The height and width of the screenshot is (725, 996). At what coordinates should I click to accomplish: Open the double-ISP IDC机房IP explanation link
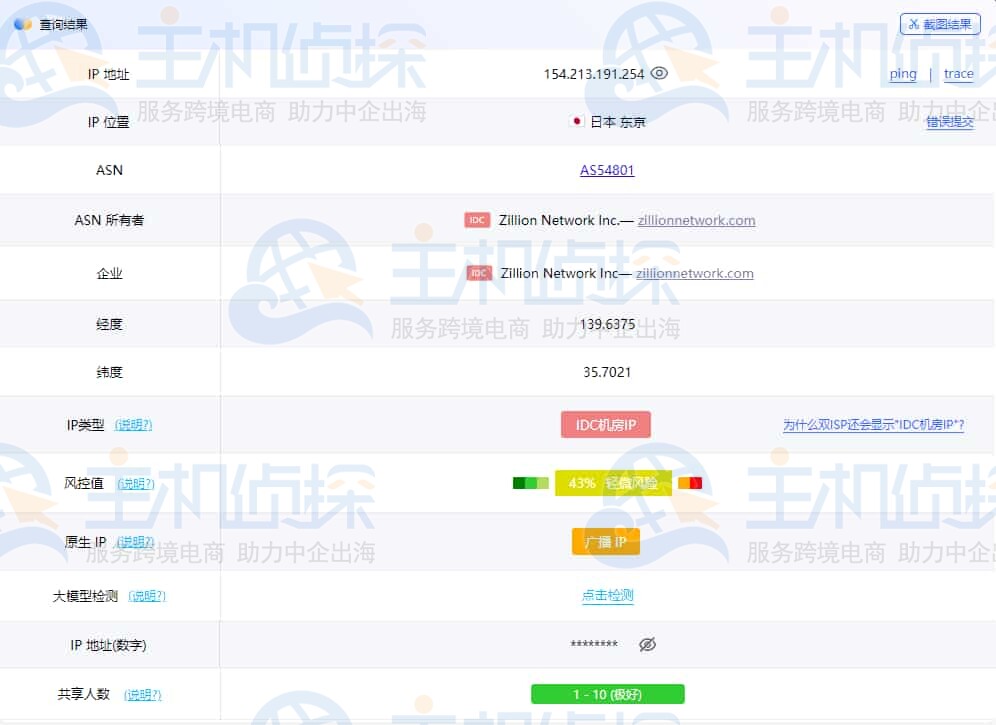click(x=874, y=424)
